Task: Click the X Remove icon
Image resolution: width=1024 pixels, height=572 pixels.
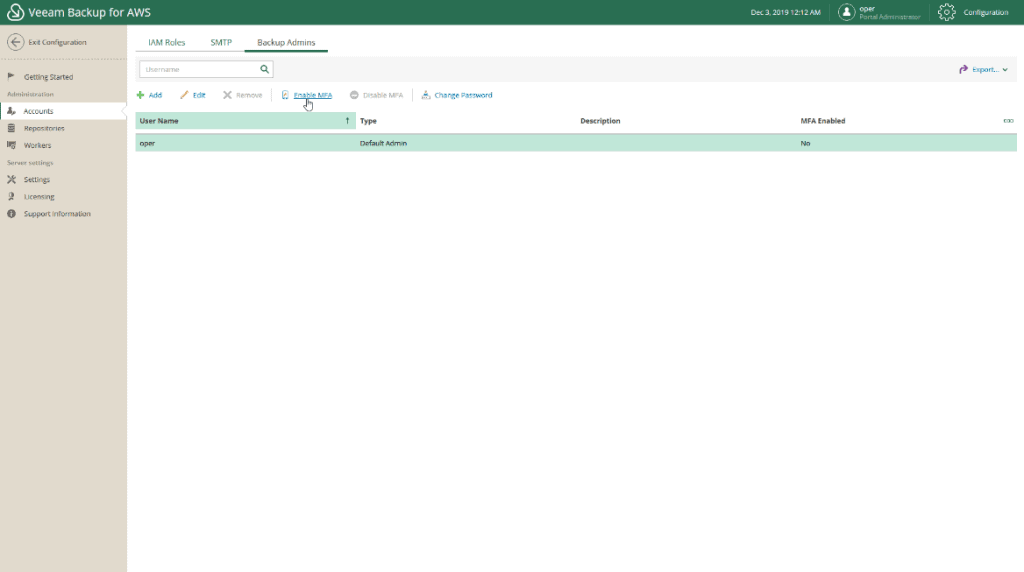Action: coord(227,95)
